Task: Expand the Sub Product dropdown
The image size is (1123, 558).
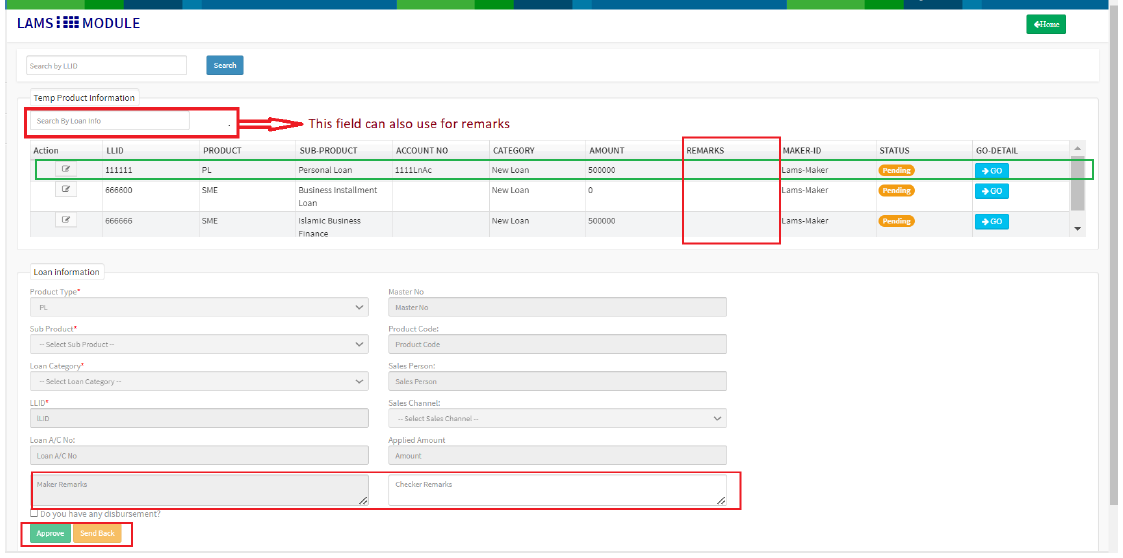Action: click(199, 345)
